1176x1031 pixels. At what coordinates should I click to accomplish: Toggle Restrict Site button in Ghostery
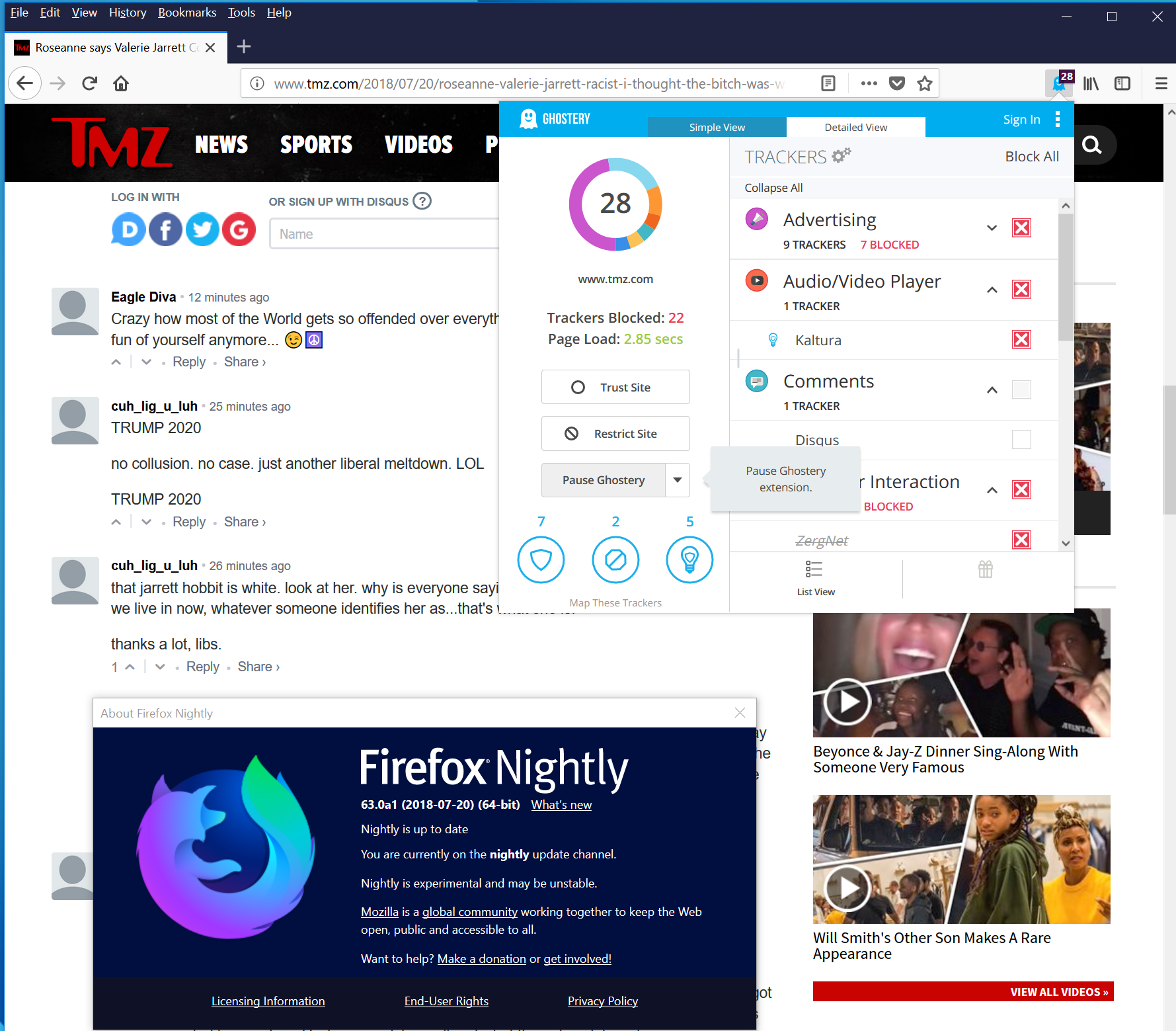click(x=615, y=433)
